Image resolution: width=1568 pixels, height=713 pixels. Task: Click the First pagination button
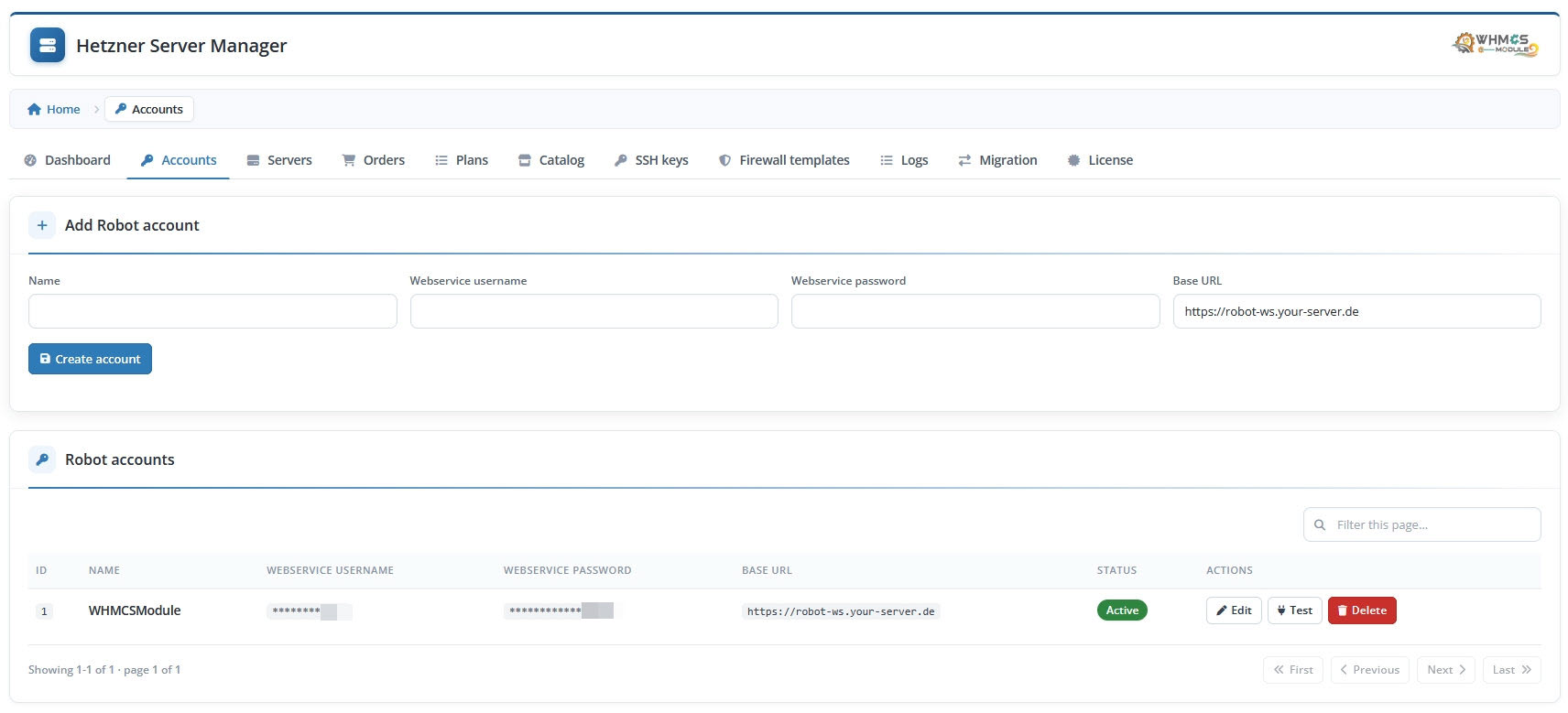[1293, 670]
